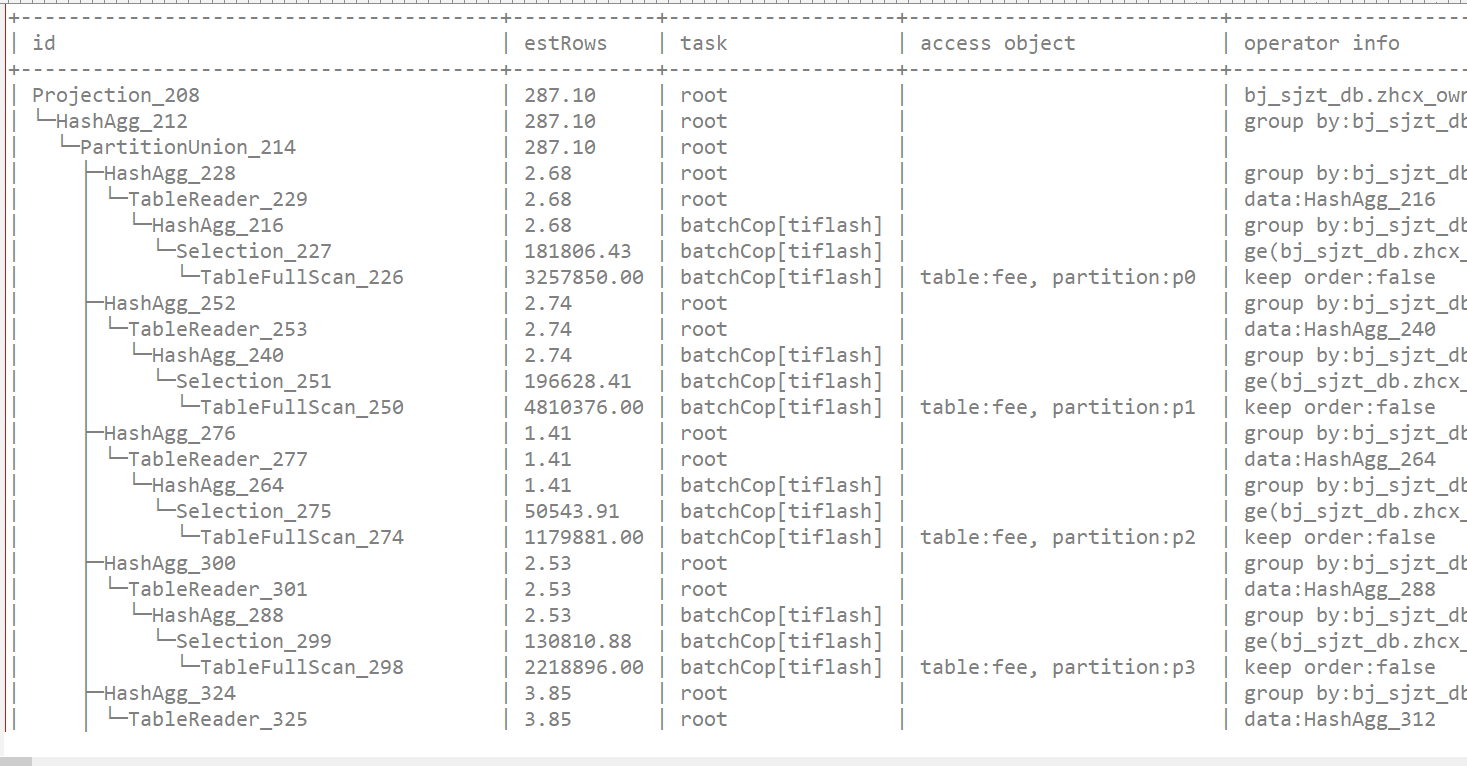
Task: Click the Selection_227 operator
Action: coord(254,251)
